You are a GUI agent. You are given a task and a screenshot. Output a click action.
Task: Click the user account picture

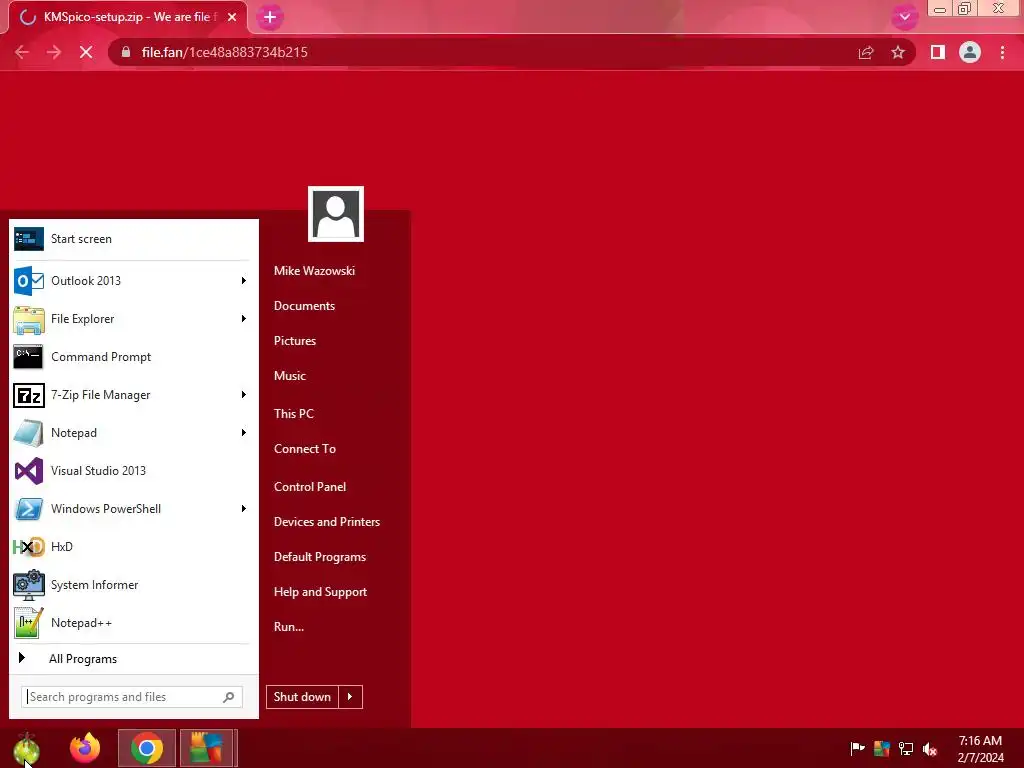coord(336,214)
